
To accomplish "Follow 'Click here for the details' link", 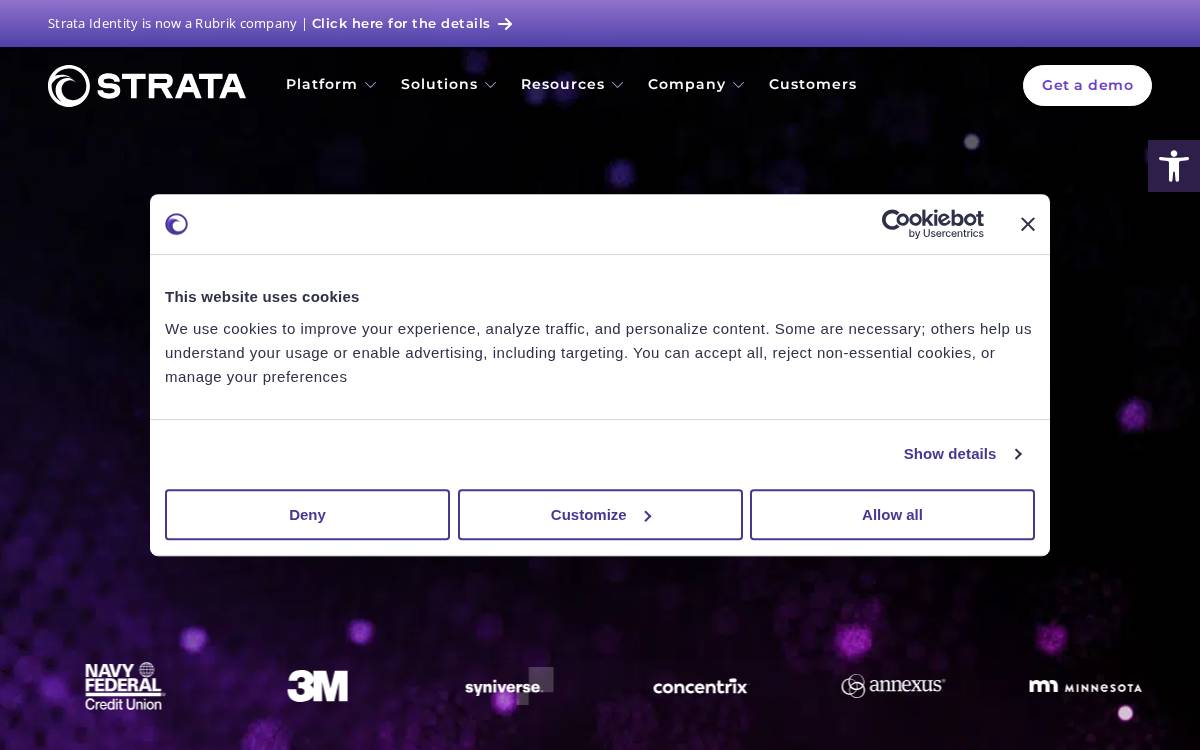I will pyautogui.click(x=401, y=23).
